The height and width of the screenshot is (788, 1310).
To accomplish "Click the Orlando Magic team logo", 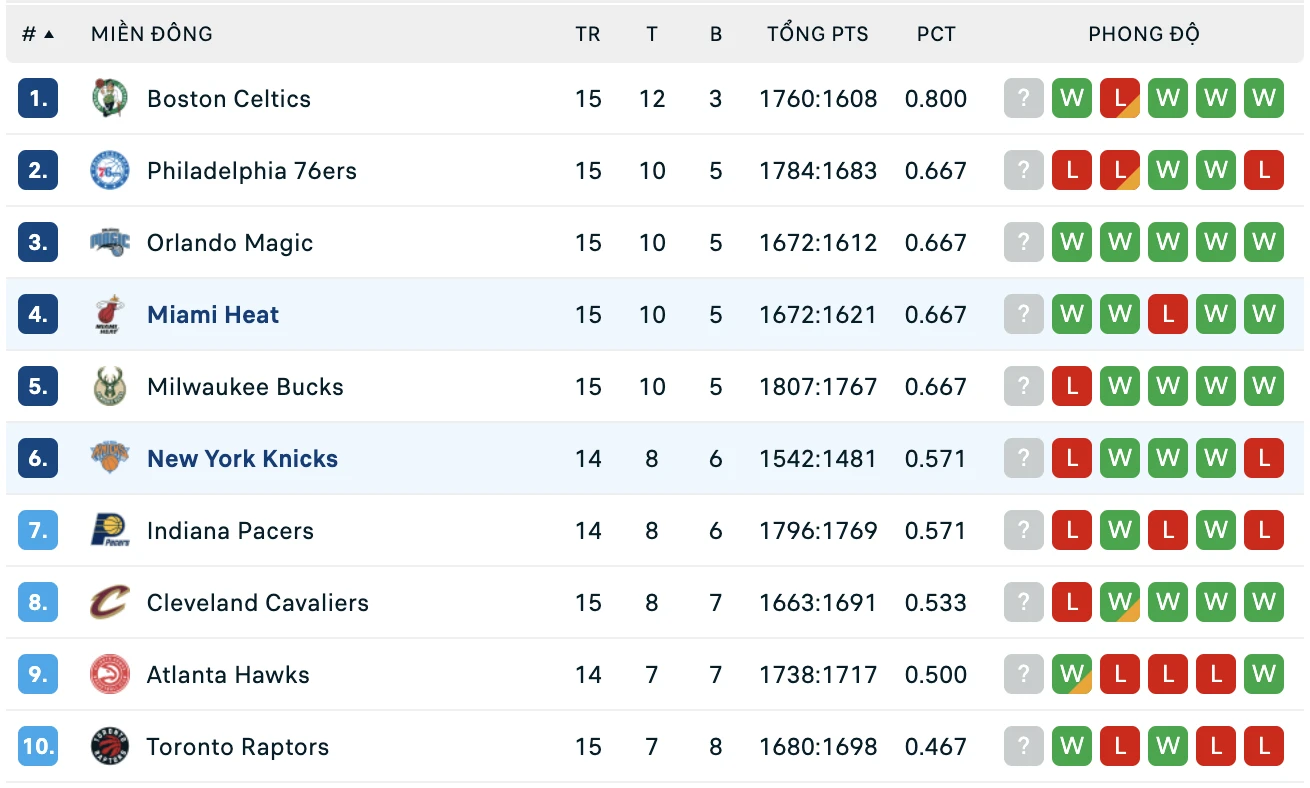I will coord(109,242).
